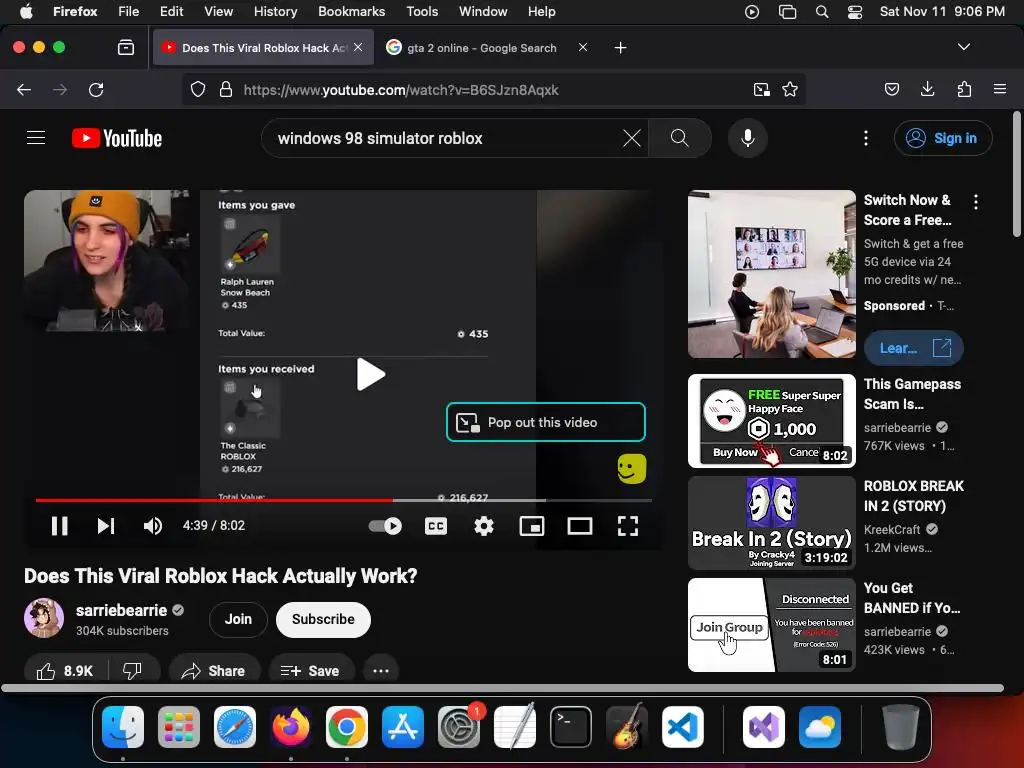1024x768 pixels.
Task: Open Firefox application hamburger menu
Action: tap(999, 89)
